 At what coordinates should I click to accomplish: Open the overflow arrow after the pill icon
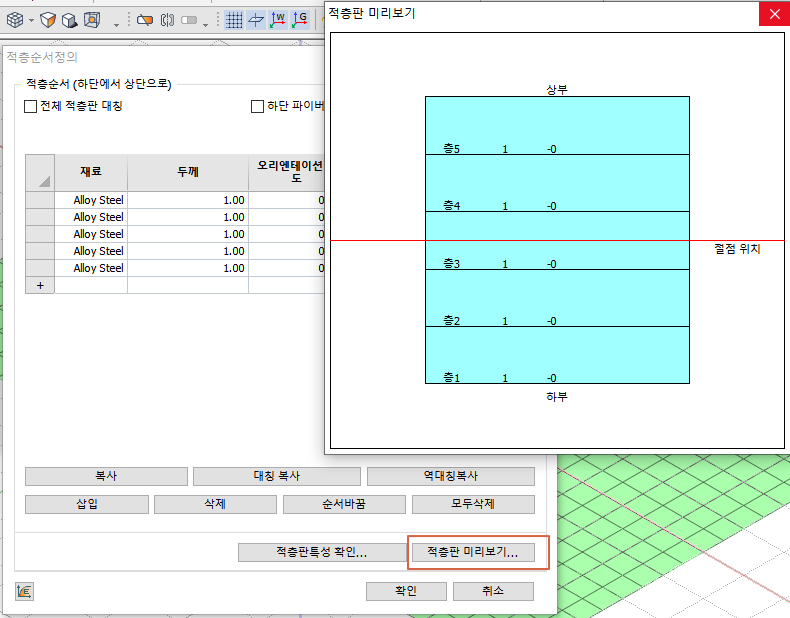(206, 24)
